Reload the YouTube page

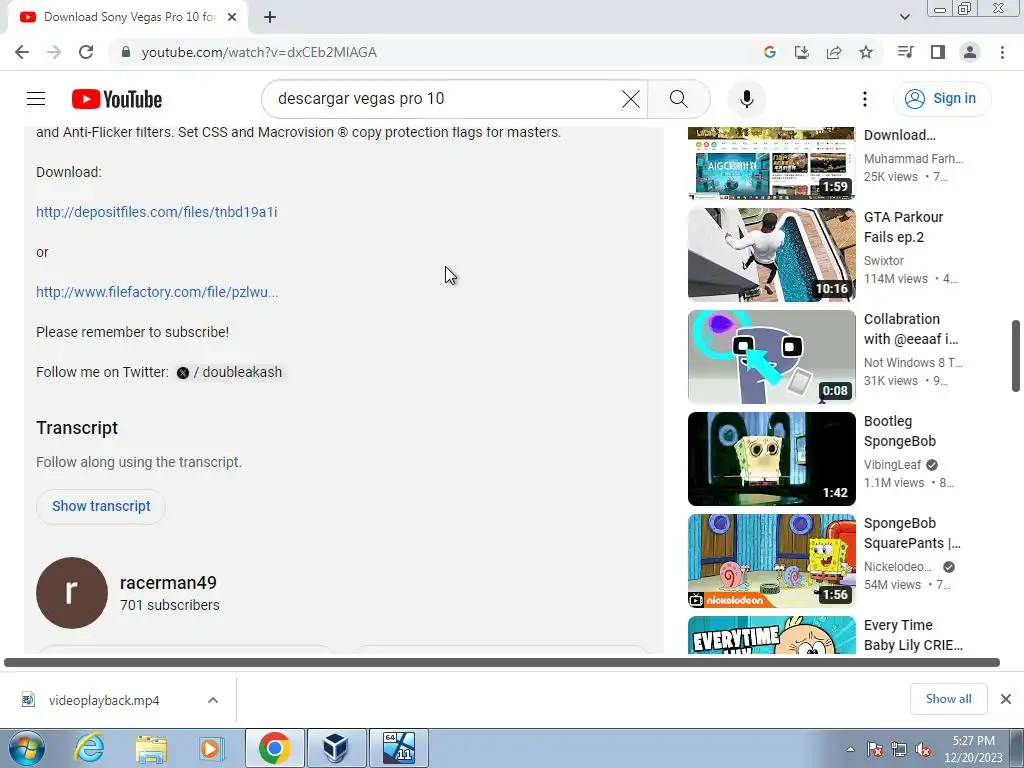click(x=86, y=52)
